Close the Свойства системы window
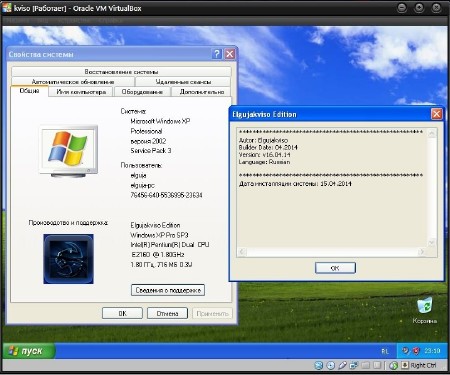Screen dimensions: 450x375 pyautogui.click(x=230, y=54)
